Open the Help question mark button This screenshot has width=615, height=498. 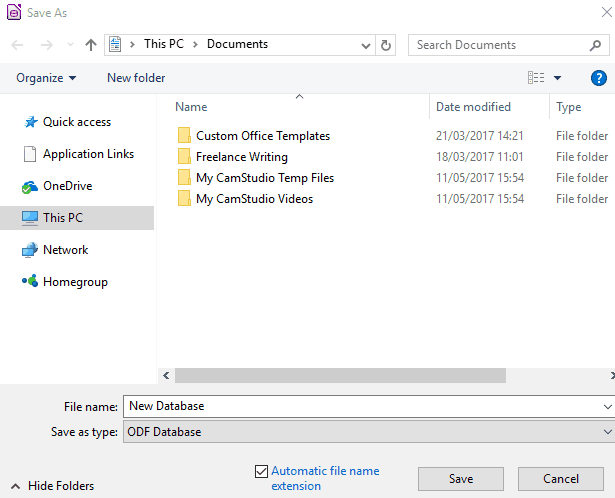[x=599, y=78]
